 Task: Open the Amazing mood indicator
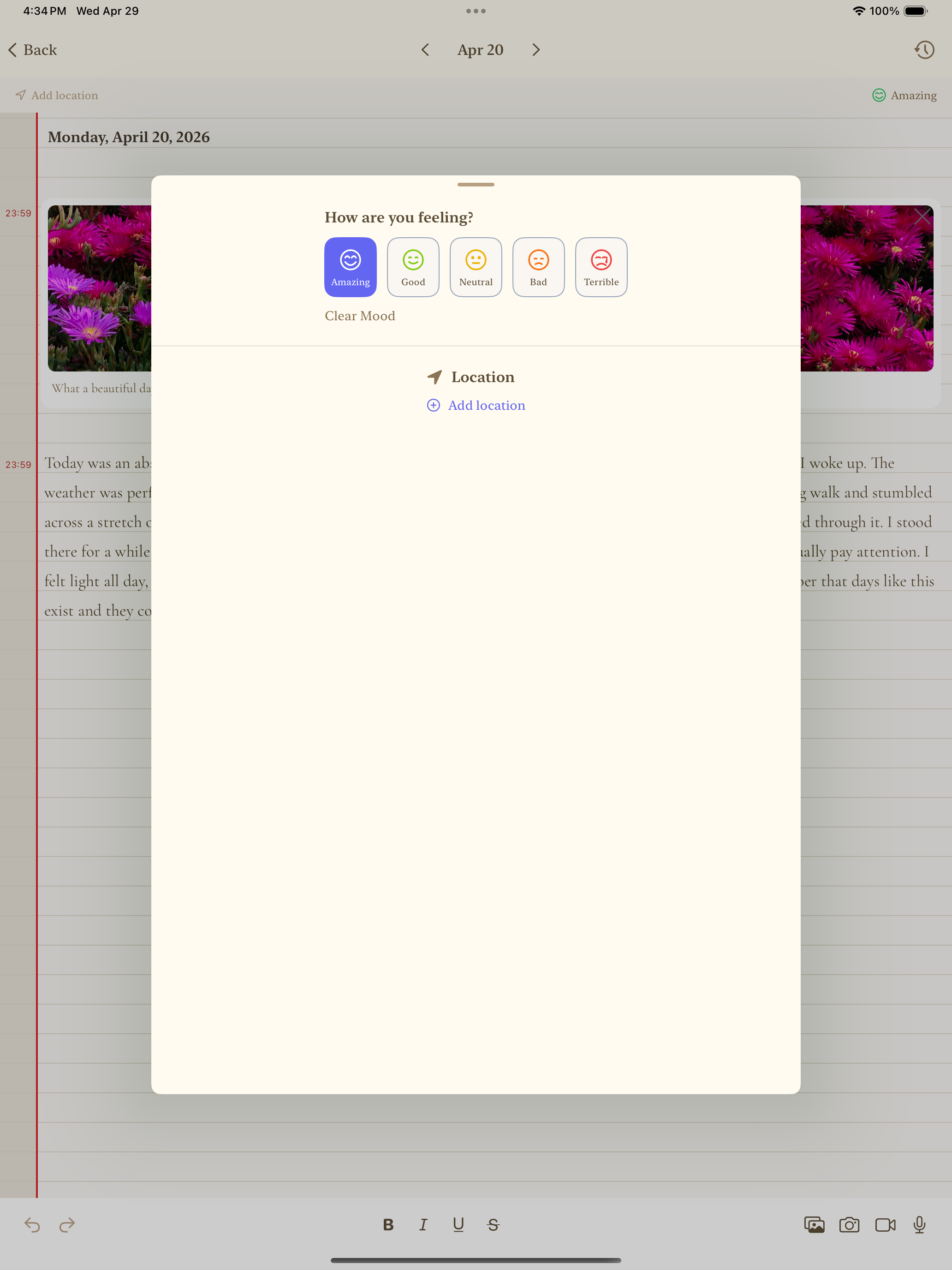[904, 96]
